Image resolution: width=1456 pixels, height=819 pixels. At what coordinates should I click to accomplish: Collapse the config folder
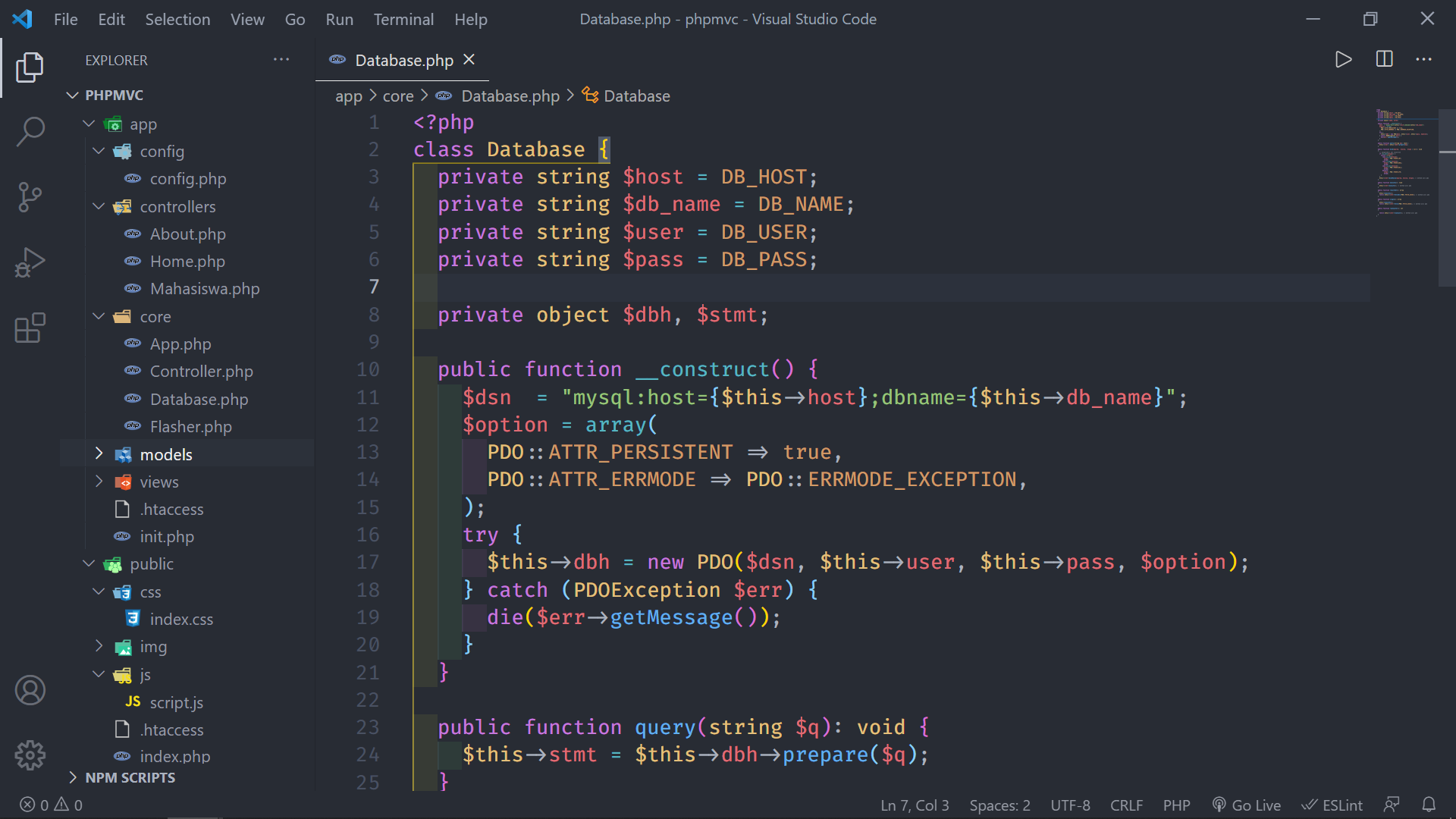99,151
